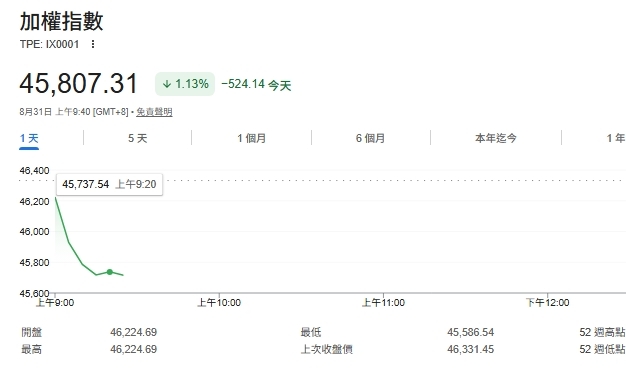Click the 開盤 value 46,224.69
This screenshot has width=626, height=390.
pos(134,332)
